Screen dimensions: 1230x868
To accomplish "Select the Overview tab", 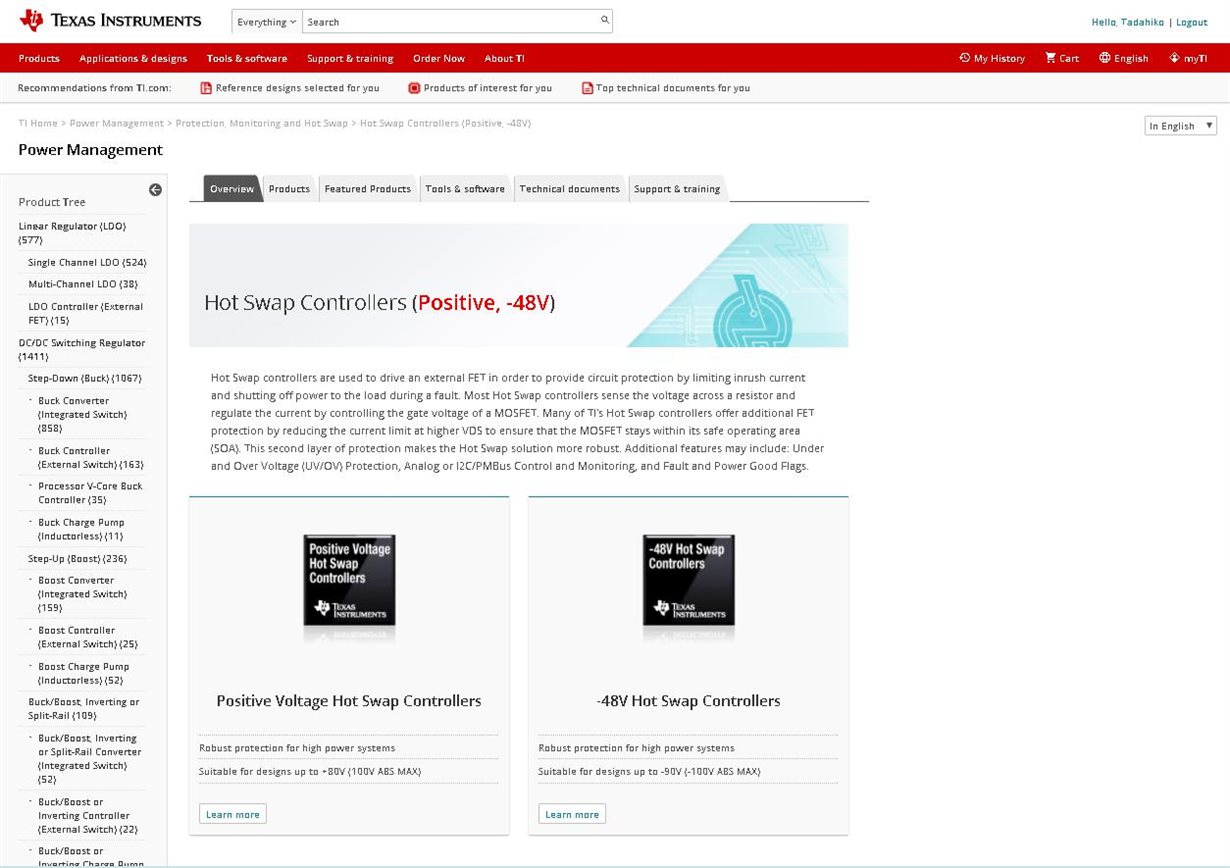I will 232,189.
